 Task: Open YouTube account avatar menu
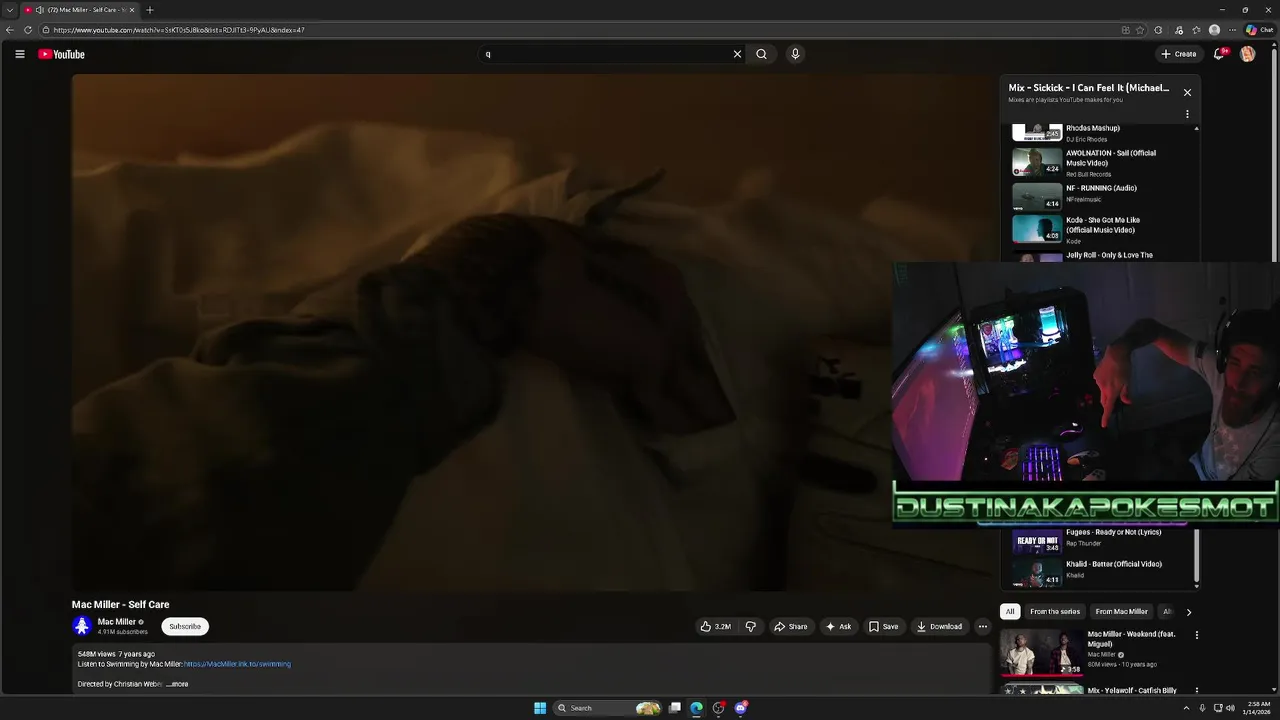1247,54
